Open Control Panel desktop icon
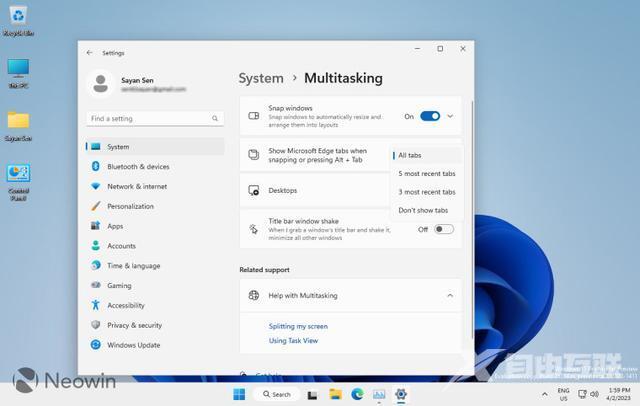 pos(18,180)
